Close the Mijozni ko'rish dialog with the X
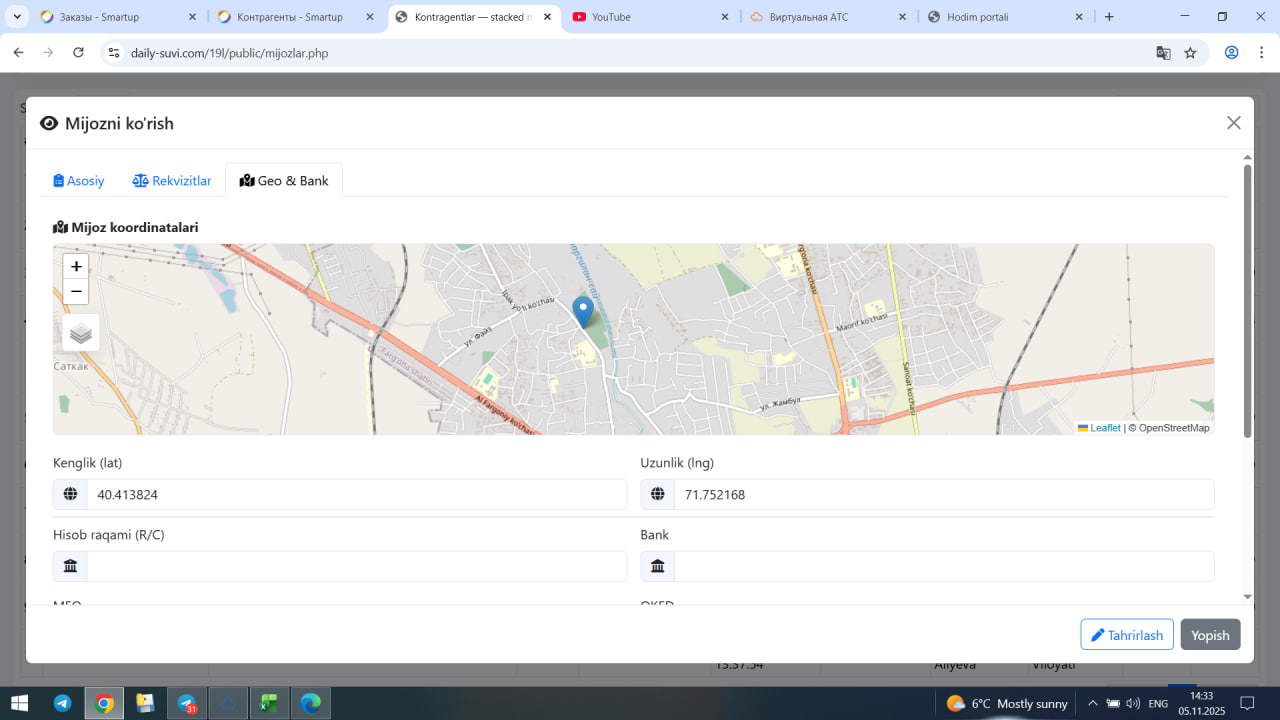 coord(1234,123)
